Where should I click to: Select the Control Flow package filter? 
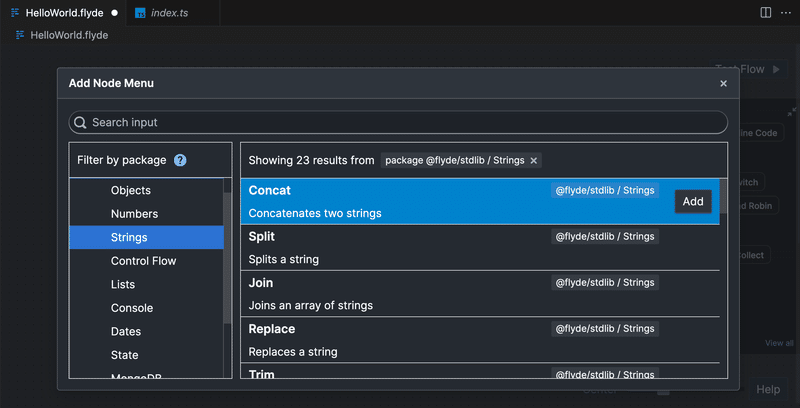tap(143, 261)
